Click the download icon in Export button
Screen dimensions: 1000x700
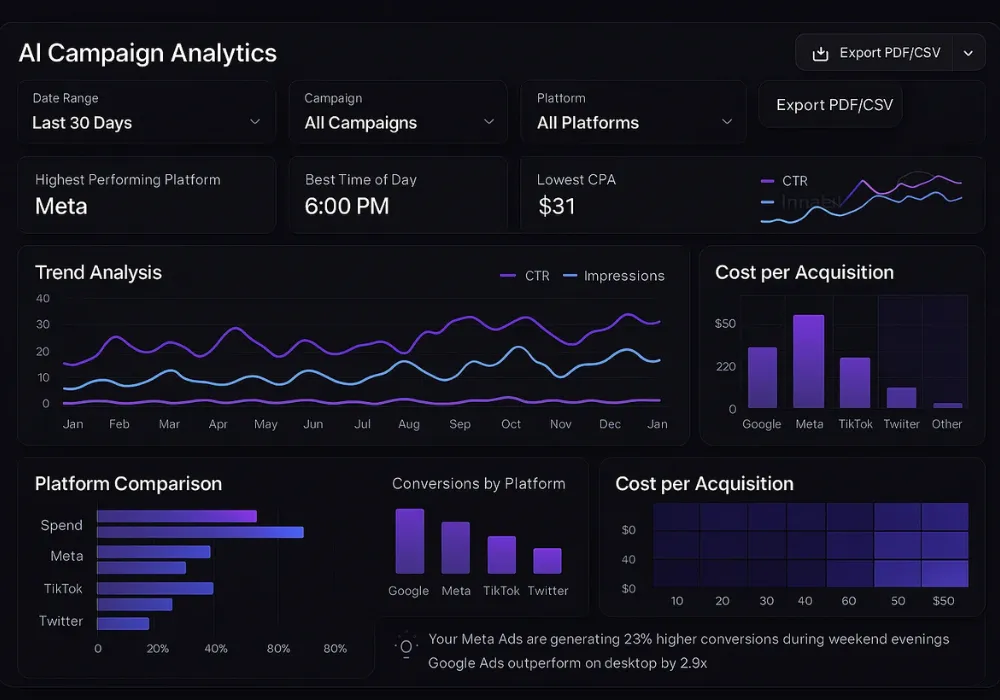pos(820,54)
